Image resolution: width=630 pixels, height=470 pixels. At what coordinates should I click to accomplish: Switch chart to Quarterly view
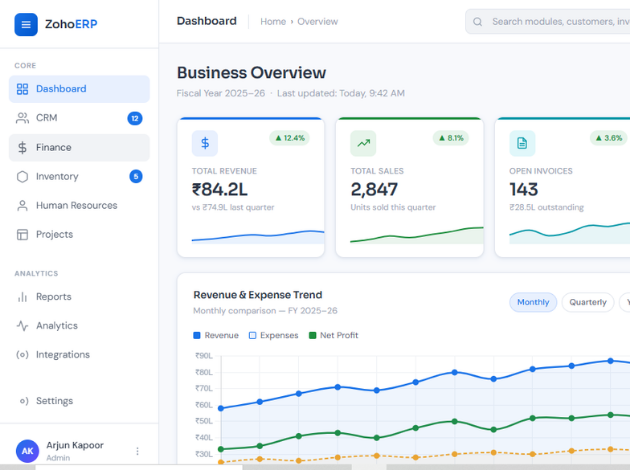click(x=588, y=302)
